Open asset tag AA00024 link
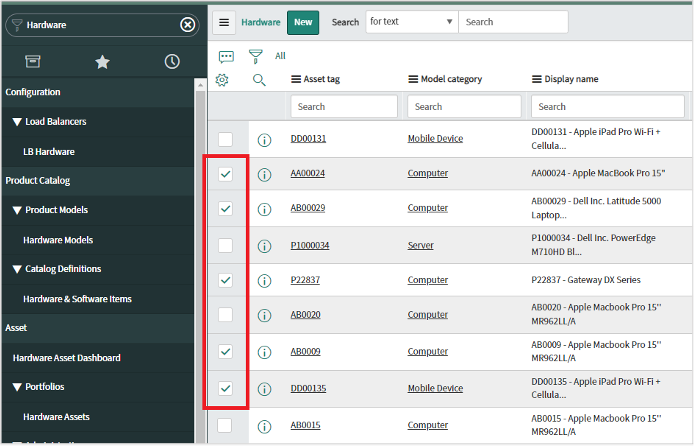 [308, 173]
